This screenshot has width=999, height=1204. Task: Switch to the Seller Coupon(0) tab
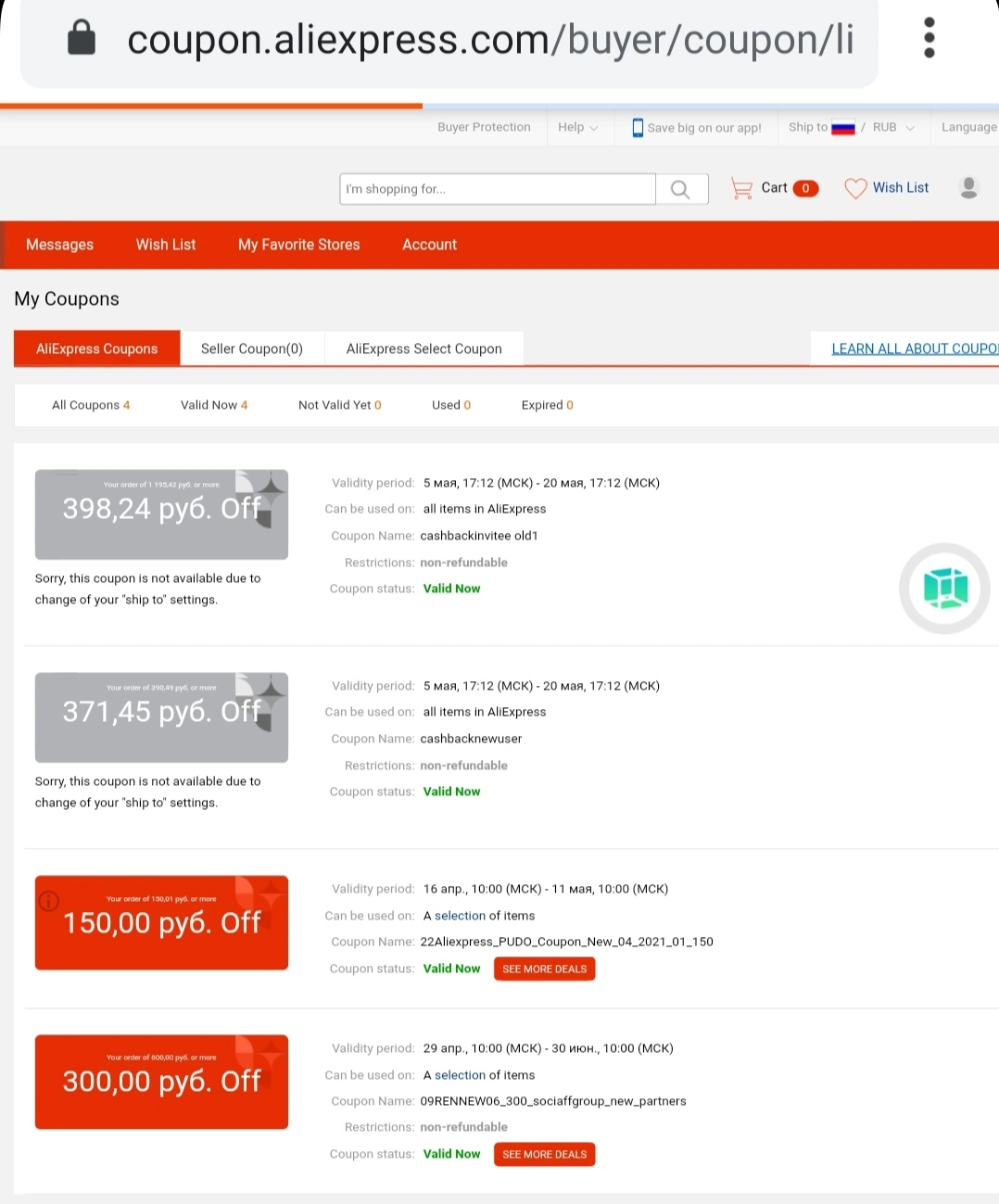pyautogui.click(x=252, y=349)
